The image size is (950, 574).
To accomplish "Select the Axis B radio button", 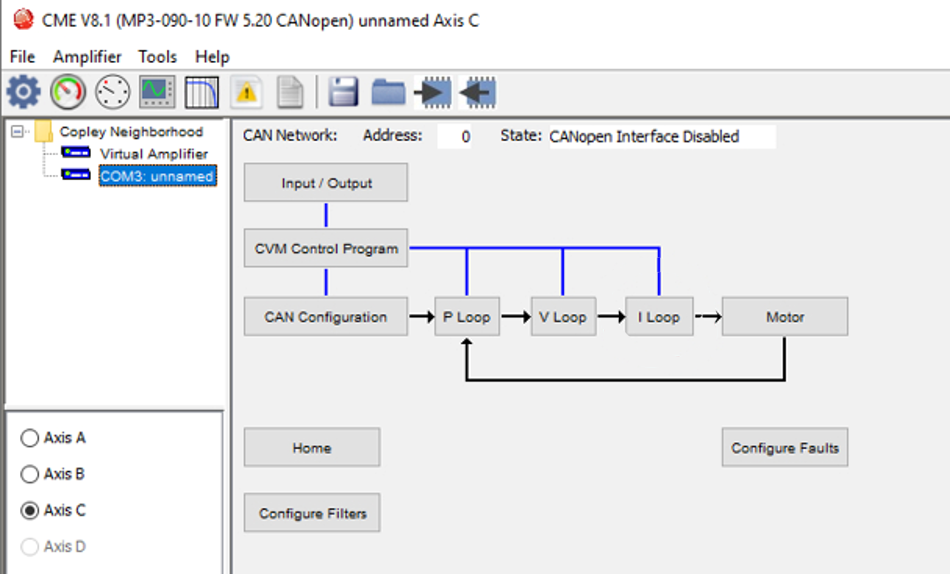I will [30, 474].
